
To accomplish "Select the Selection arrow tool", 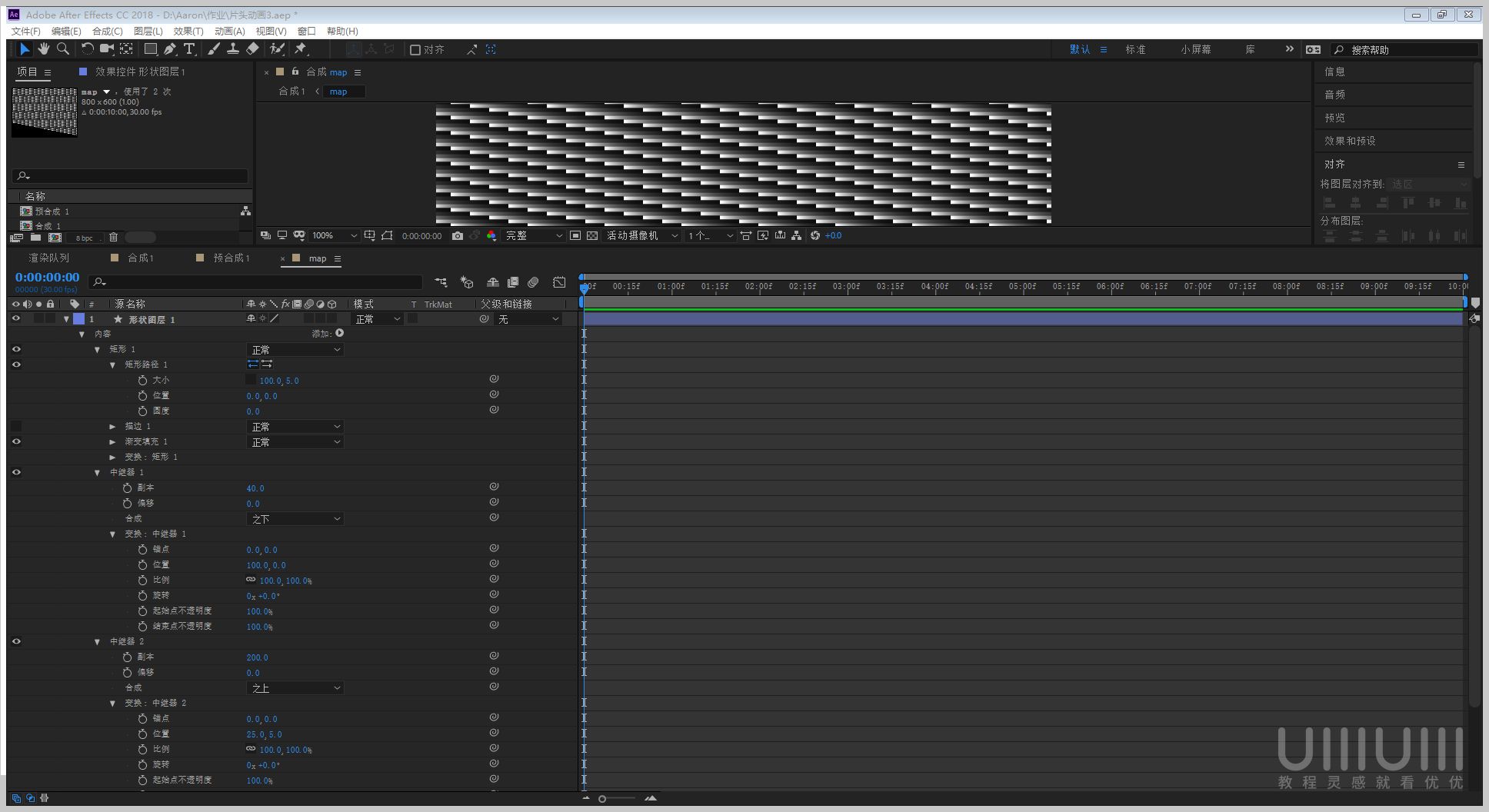I will (25, 49).
